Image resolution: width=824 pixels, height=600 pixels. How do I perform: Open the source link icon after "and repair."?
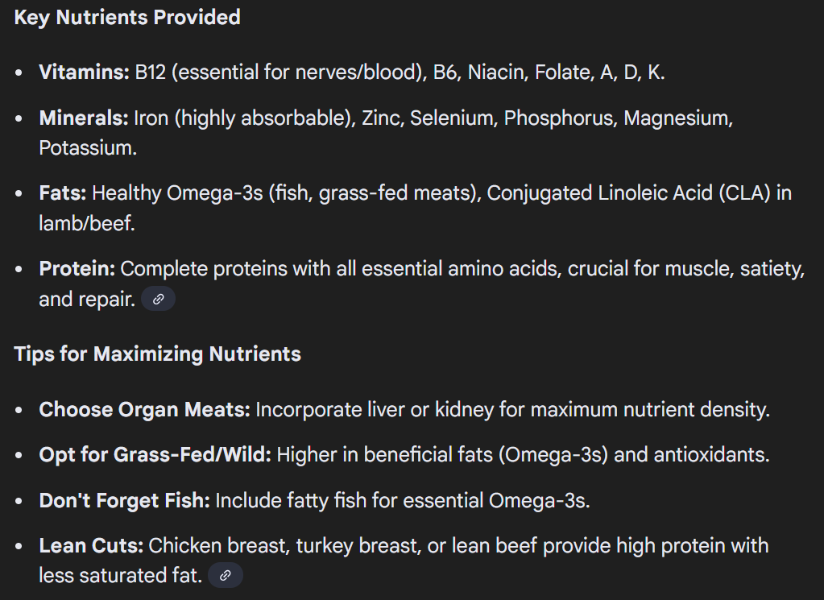click(158, 299)
